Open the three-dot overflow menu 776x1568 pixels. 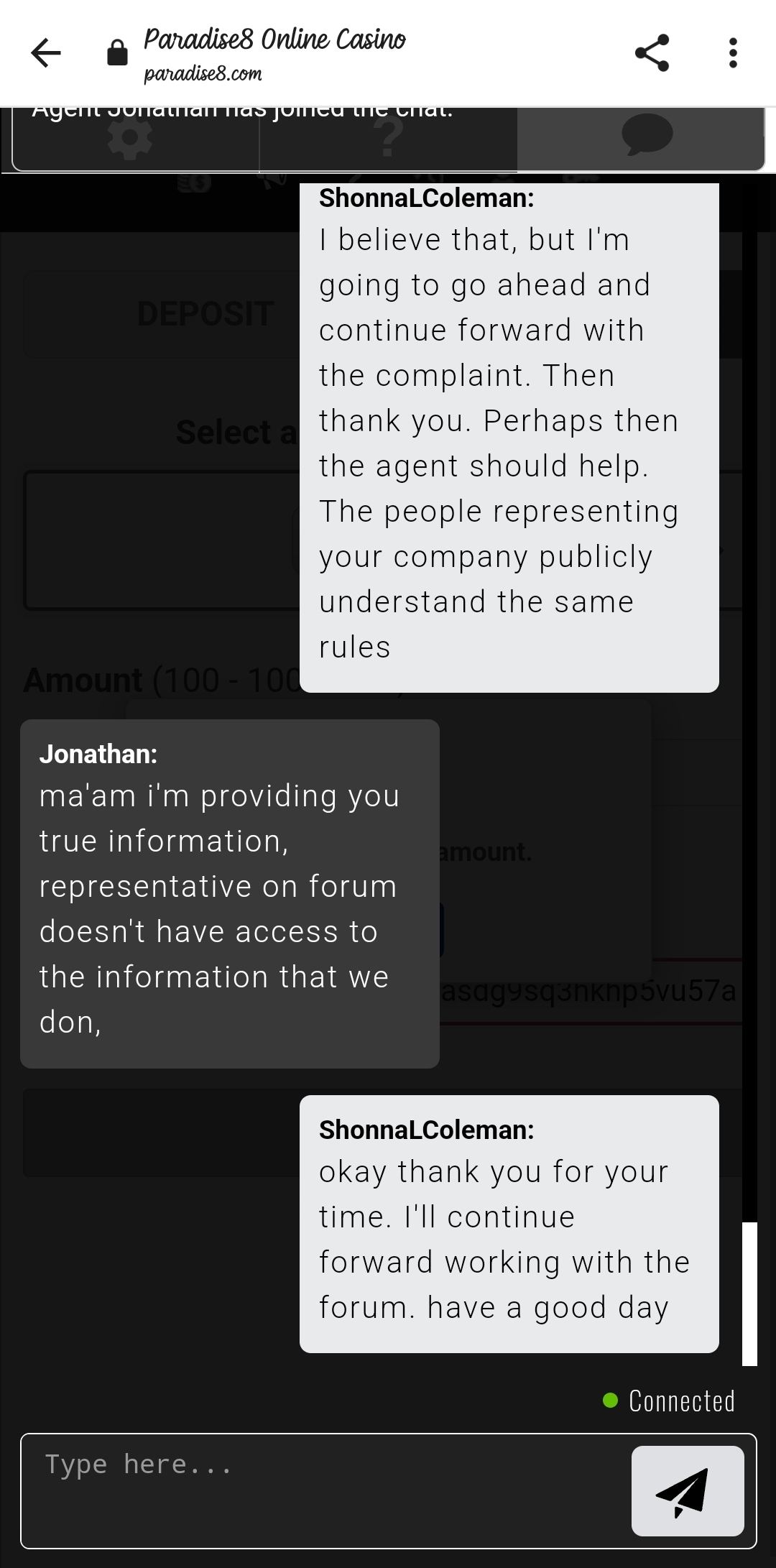tap(732, 53)
